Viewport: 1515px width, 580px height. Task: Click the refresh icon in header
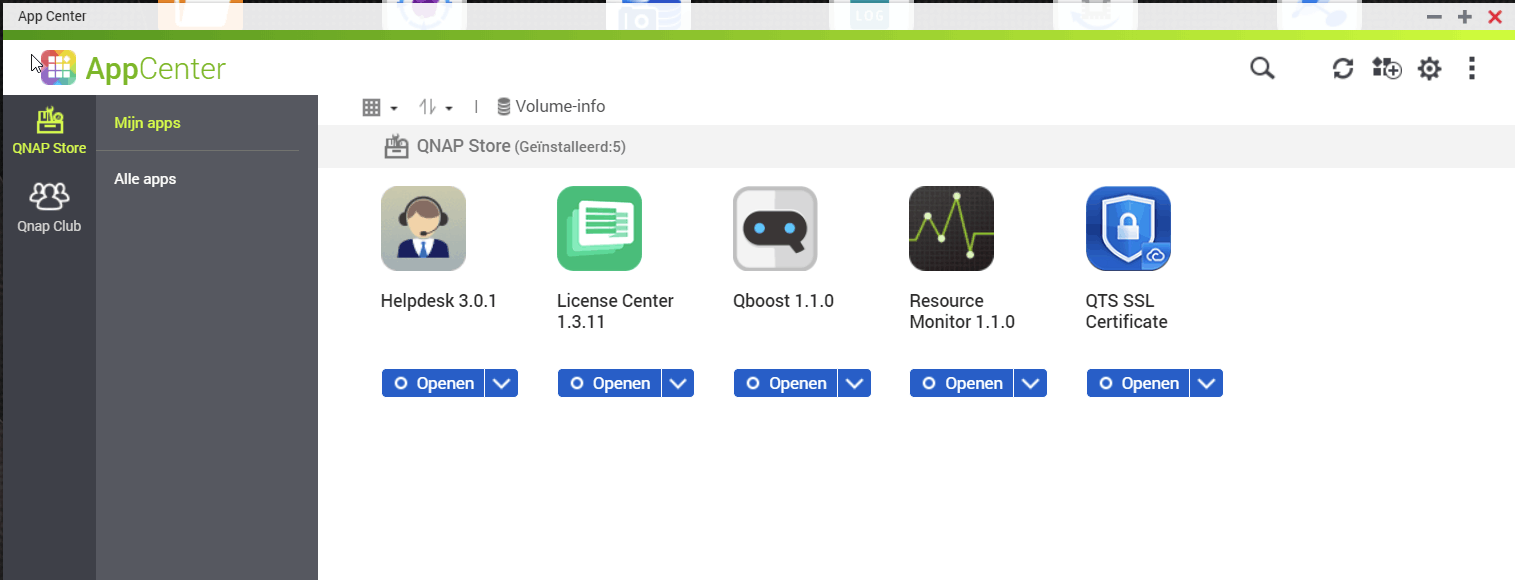(x=1343, y=68)
